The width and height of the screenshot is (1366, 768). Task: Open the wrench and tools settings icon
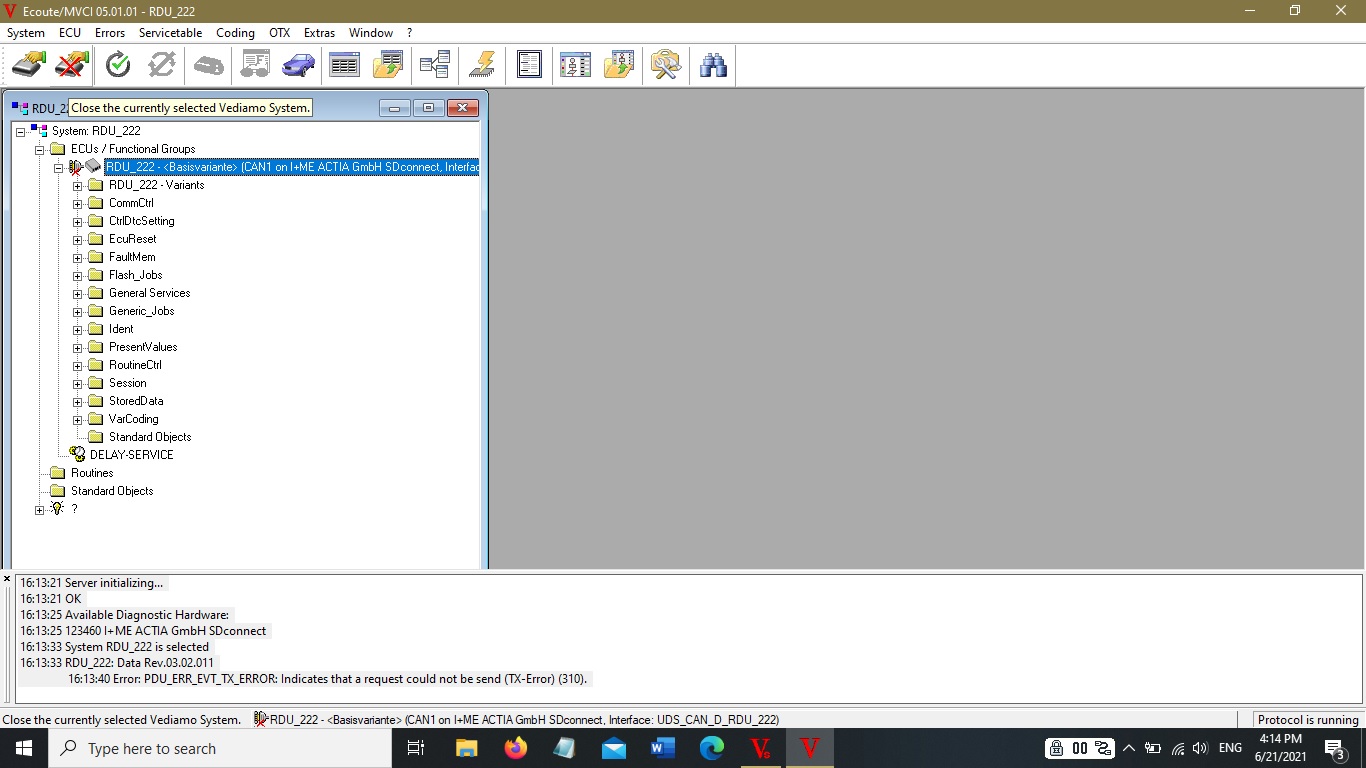click(666, 66)
